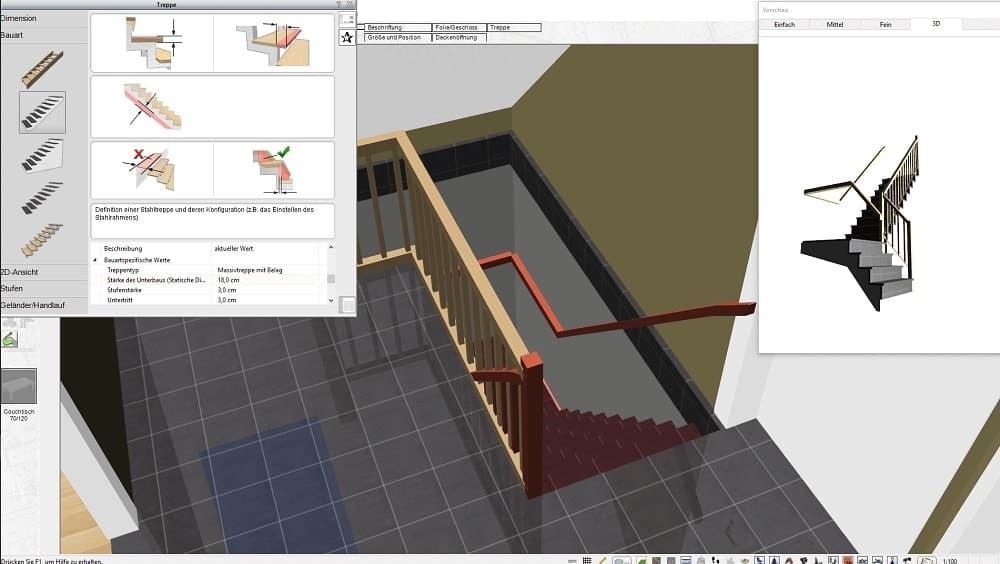Click the step thickness illustration image
Viewport: 1000px width, 564px height.
(x=152, y=43)
